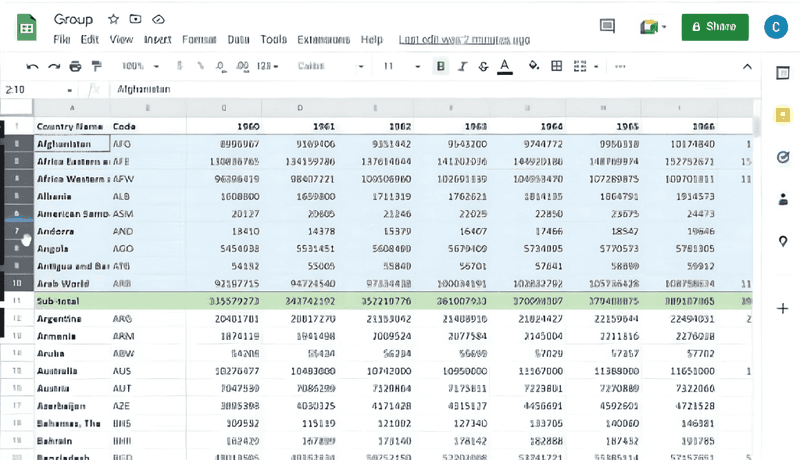Format as currency
Viewport: 800px width, 460px height.
point(180,66)
